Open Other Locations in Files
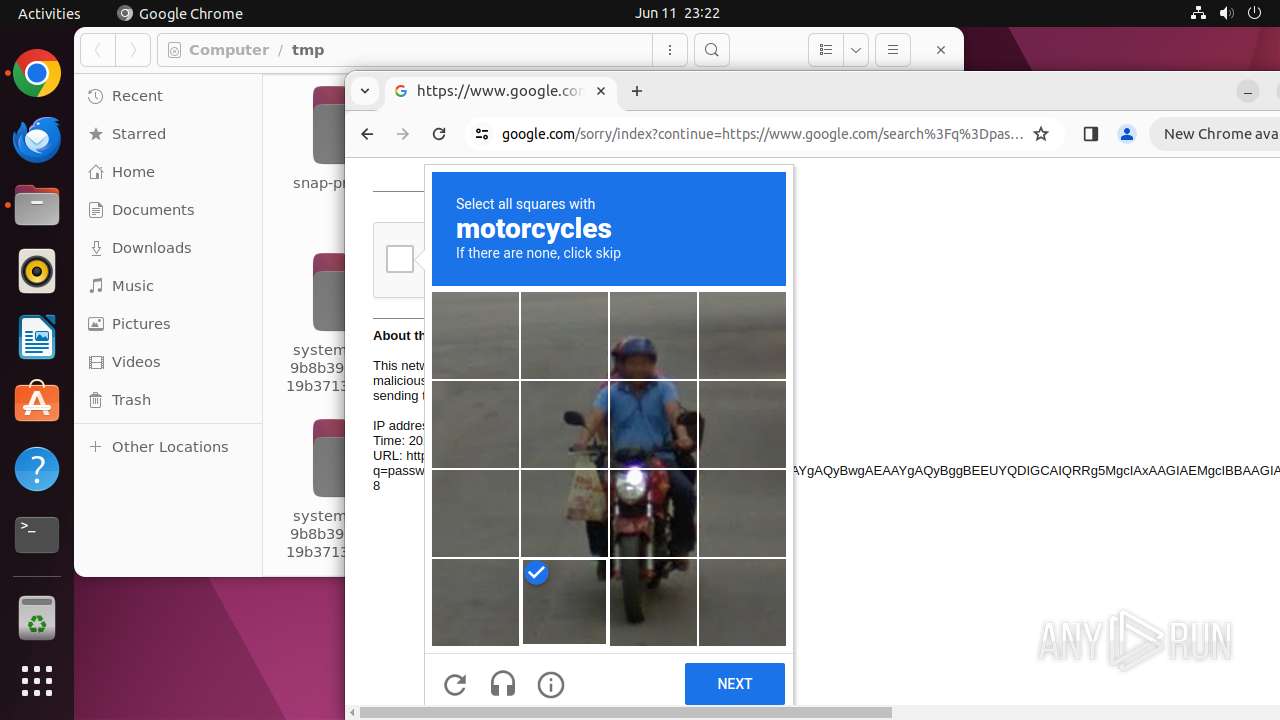 pyautogui.click(x=168, y=447)
